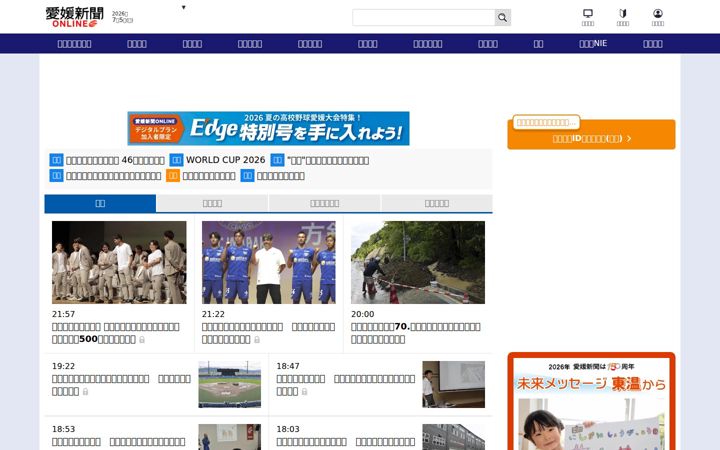Screen dimensions: 720x450
Task: Open the WORLD CUP 2026 topic link
Action: [225, 160]
